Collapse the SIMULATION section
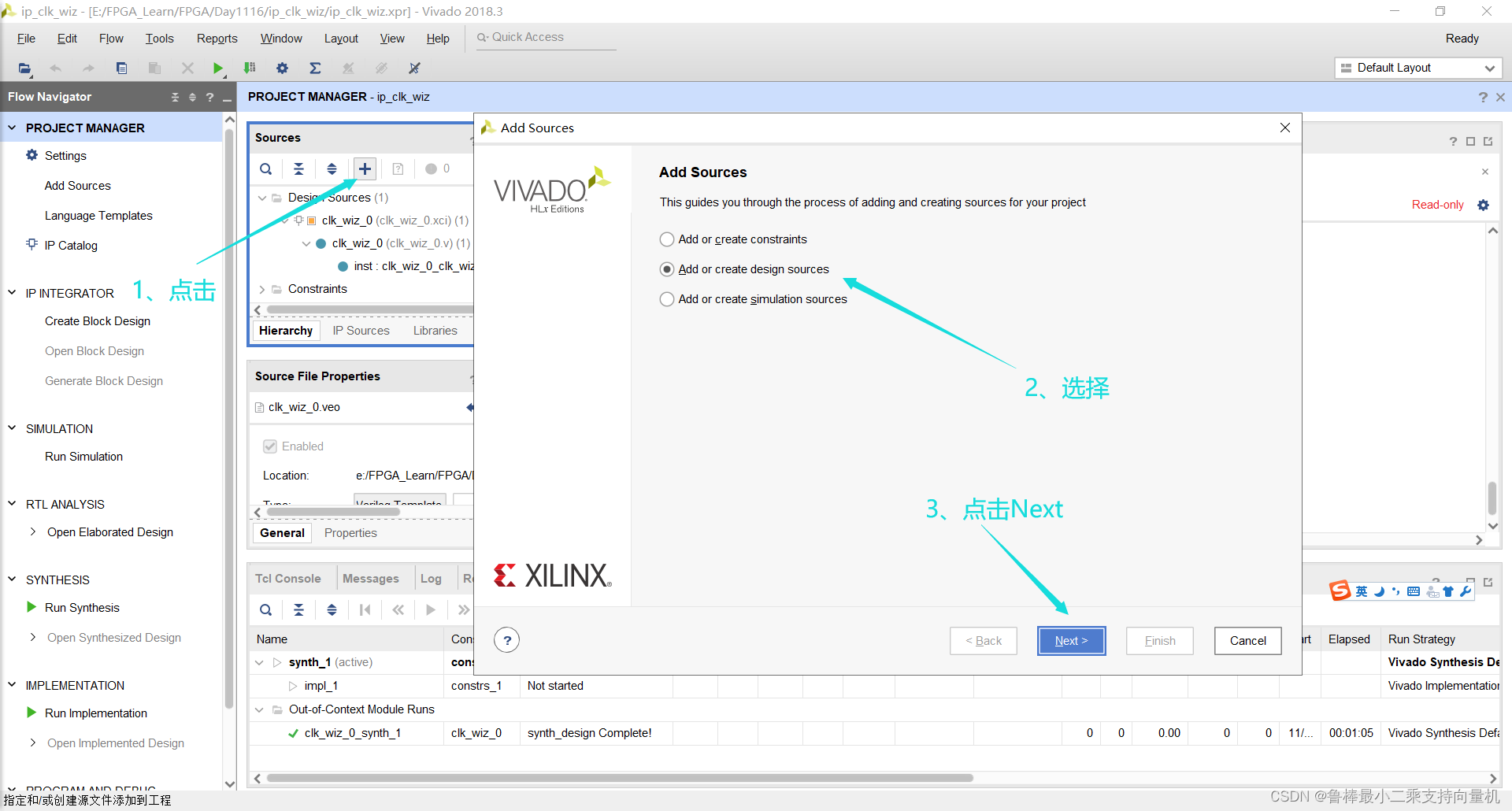The image size is (1512, 811). click(x=12, y=428)
